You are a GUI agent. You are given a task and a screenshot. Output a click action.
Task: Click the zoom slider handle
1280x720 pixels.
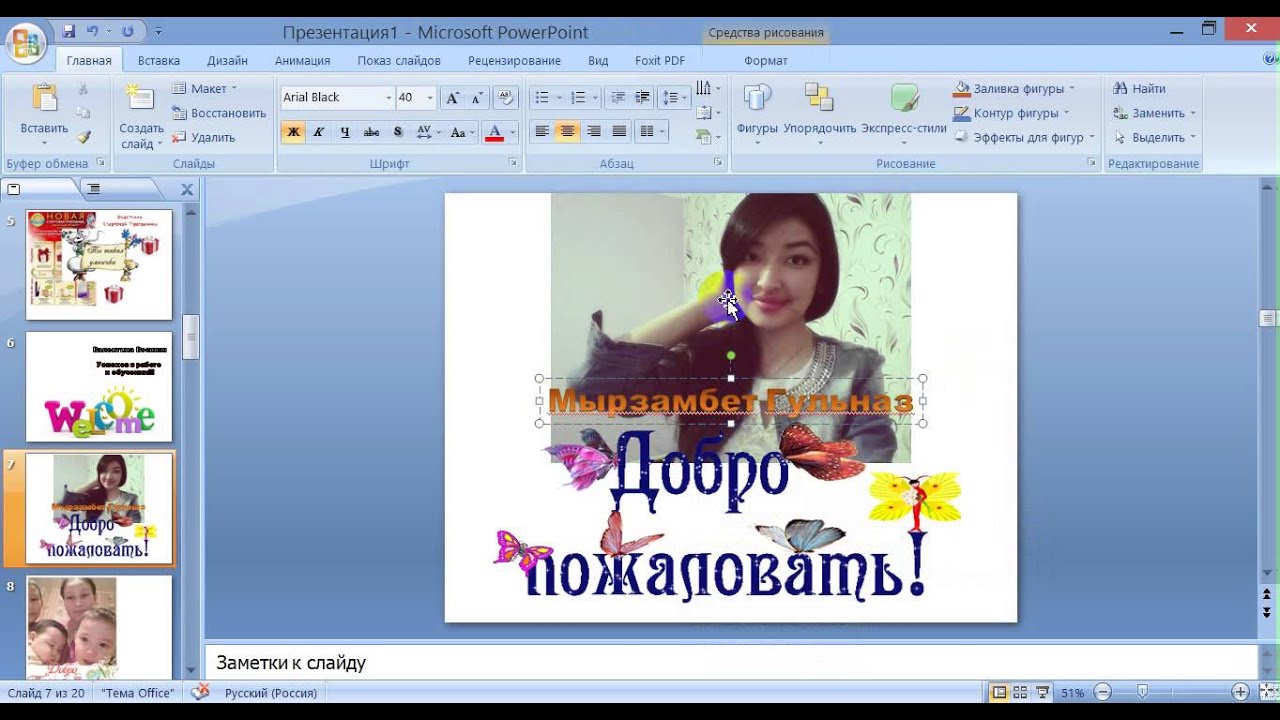(1142, 692)
